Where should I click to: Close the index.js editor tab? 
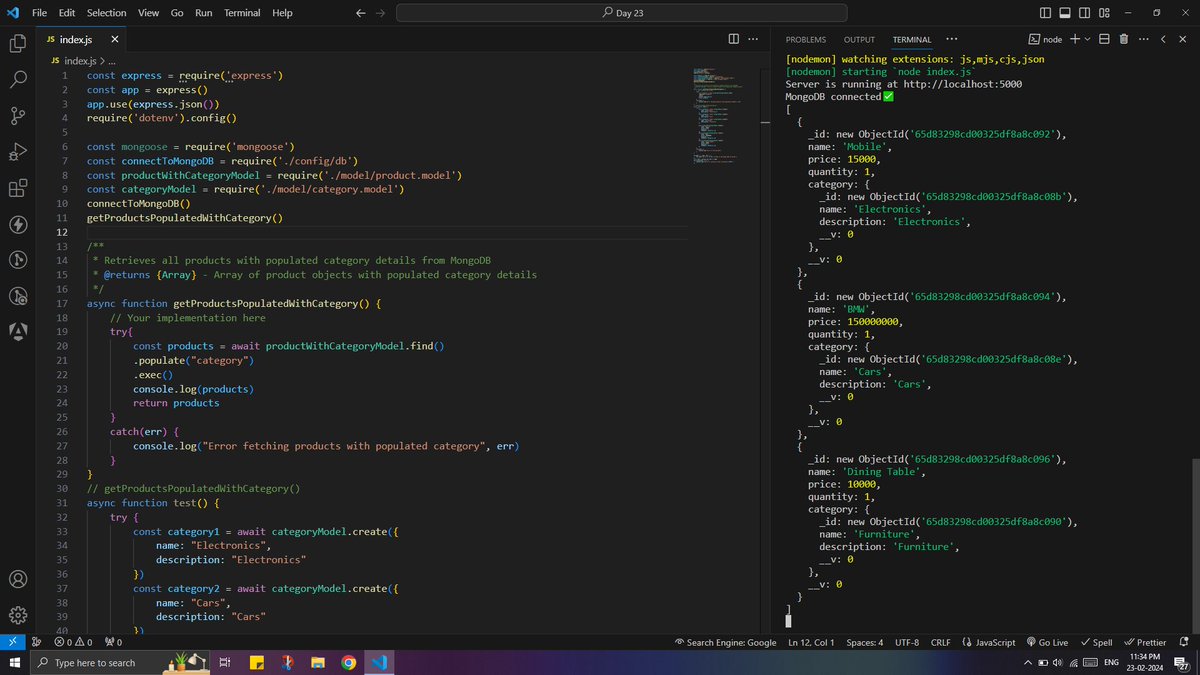tap(113, 39)
